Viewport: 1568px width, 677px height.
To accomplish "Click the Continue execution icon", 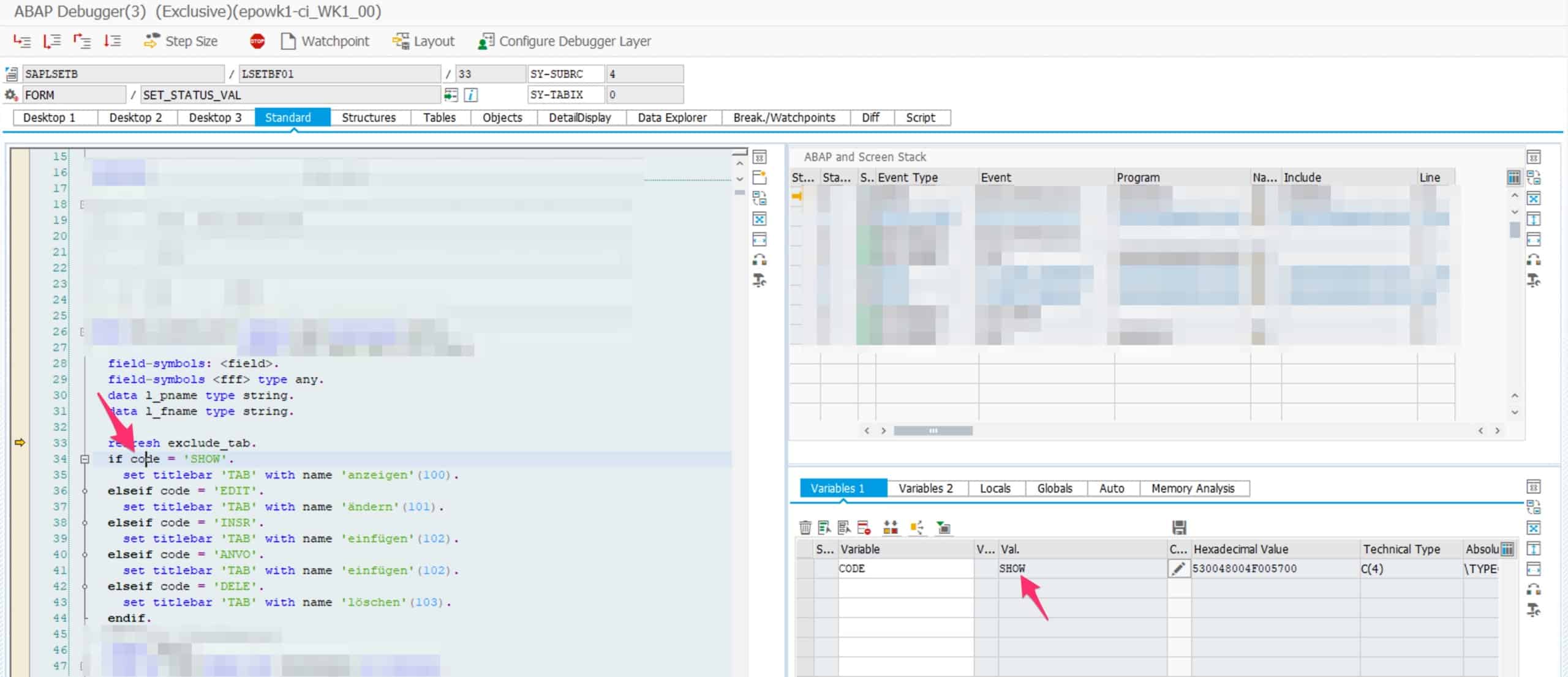I will point(112,41).
